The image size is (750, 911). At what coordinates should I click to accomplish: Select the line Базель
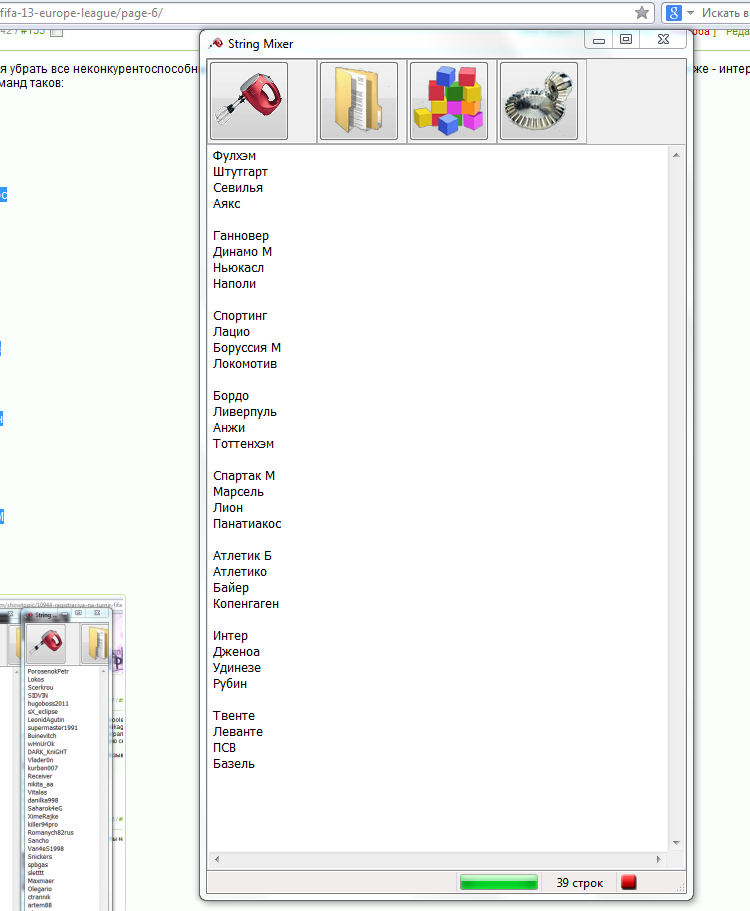click(x=234, y=763)
